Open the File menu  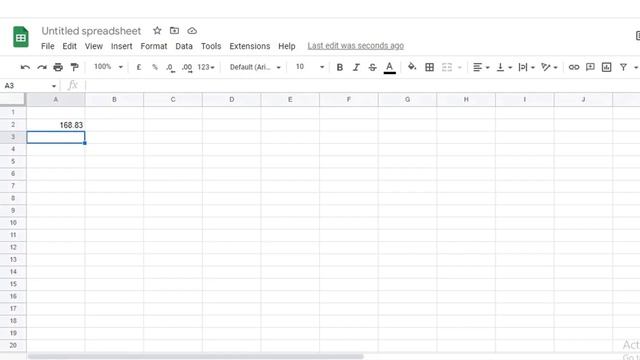(48, 46)
